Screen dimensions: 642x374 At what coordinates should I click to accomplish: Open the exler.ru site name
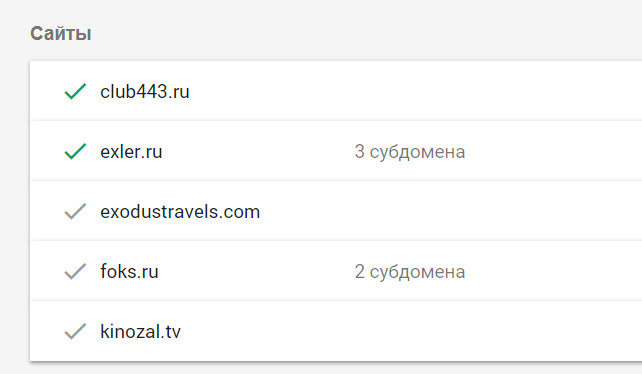[131, 152]
